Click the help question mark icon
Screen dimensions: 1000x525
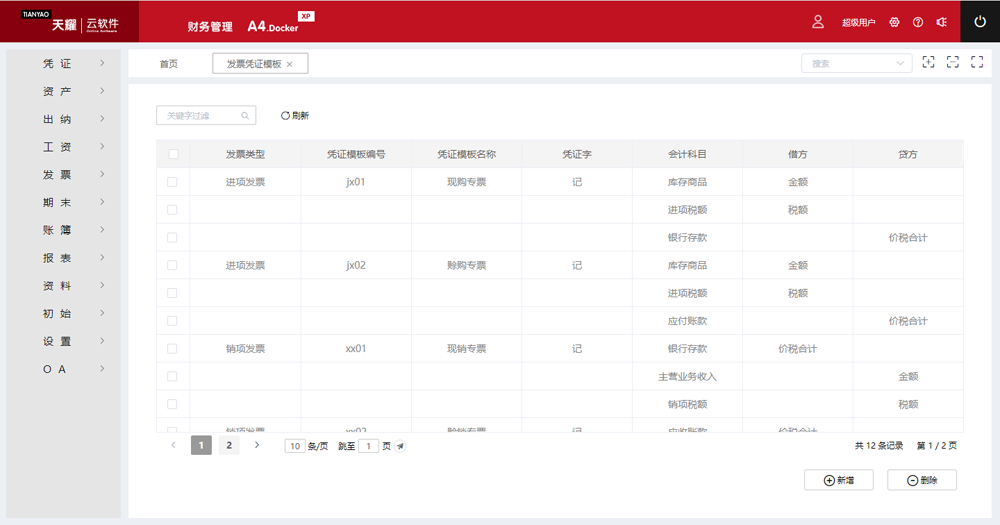[x=918, y=22]
